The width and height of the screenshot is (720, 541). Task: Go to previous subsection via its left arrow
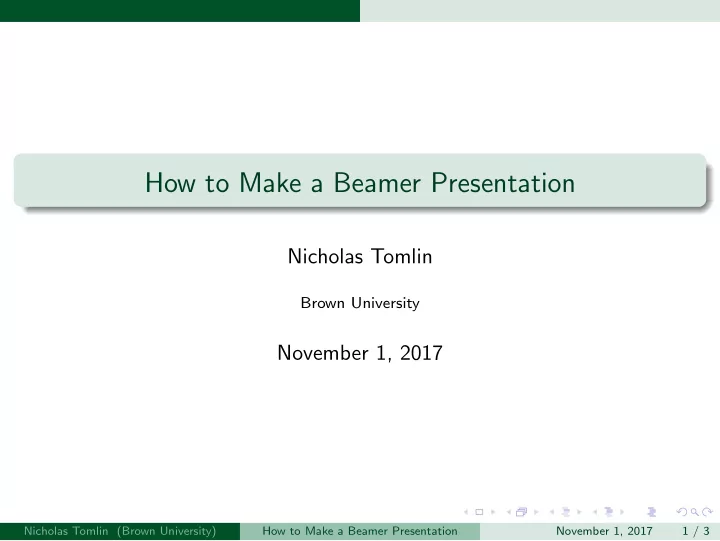[552, 512]
